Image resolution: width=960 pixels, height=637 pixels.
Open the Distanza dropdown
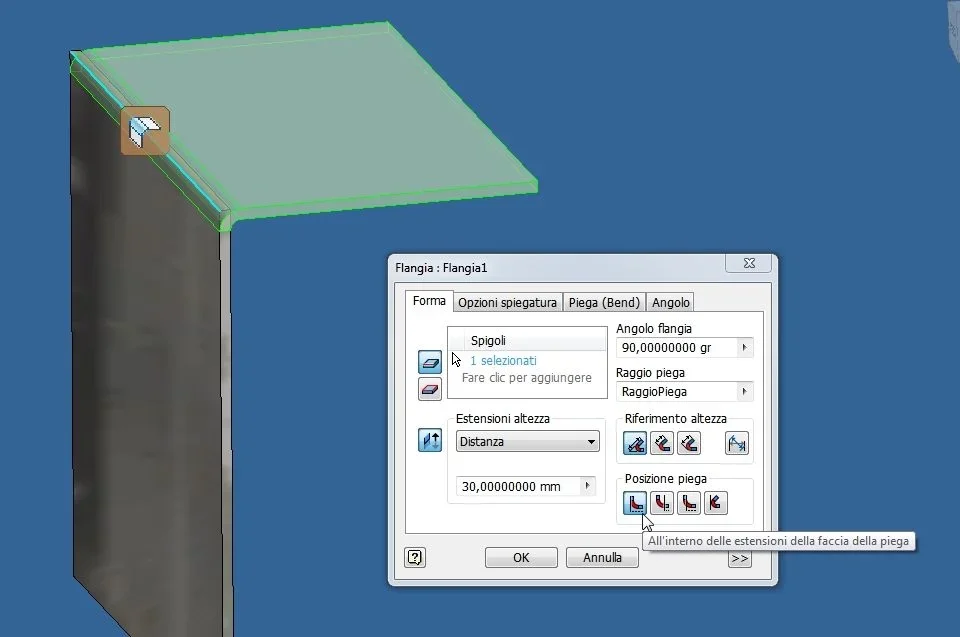tap(528, 442)
